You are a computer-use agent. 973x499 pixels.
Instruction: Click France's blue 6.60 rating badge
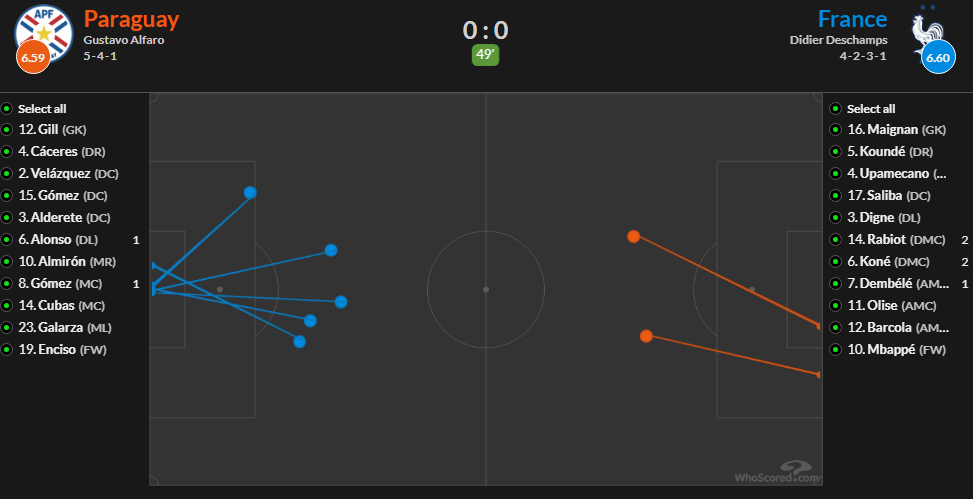(x=938, y=57)
